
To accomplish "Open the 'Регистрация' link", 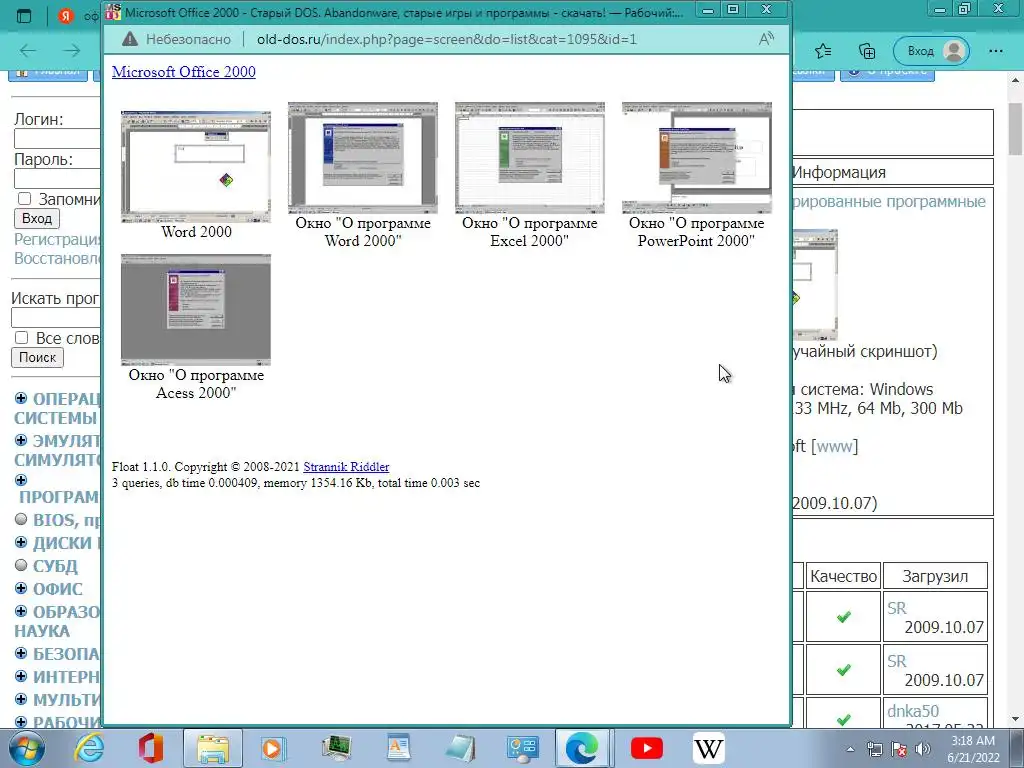I will (58, 239).
